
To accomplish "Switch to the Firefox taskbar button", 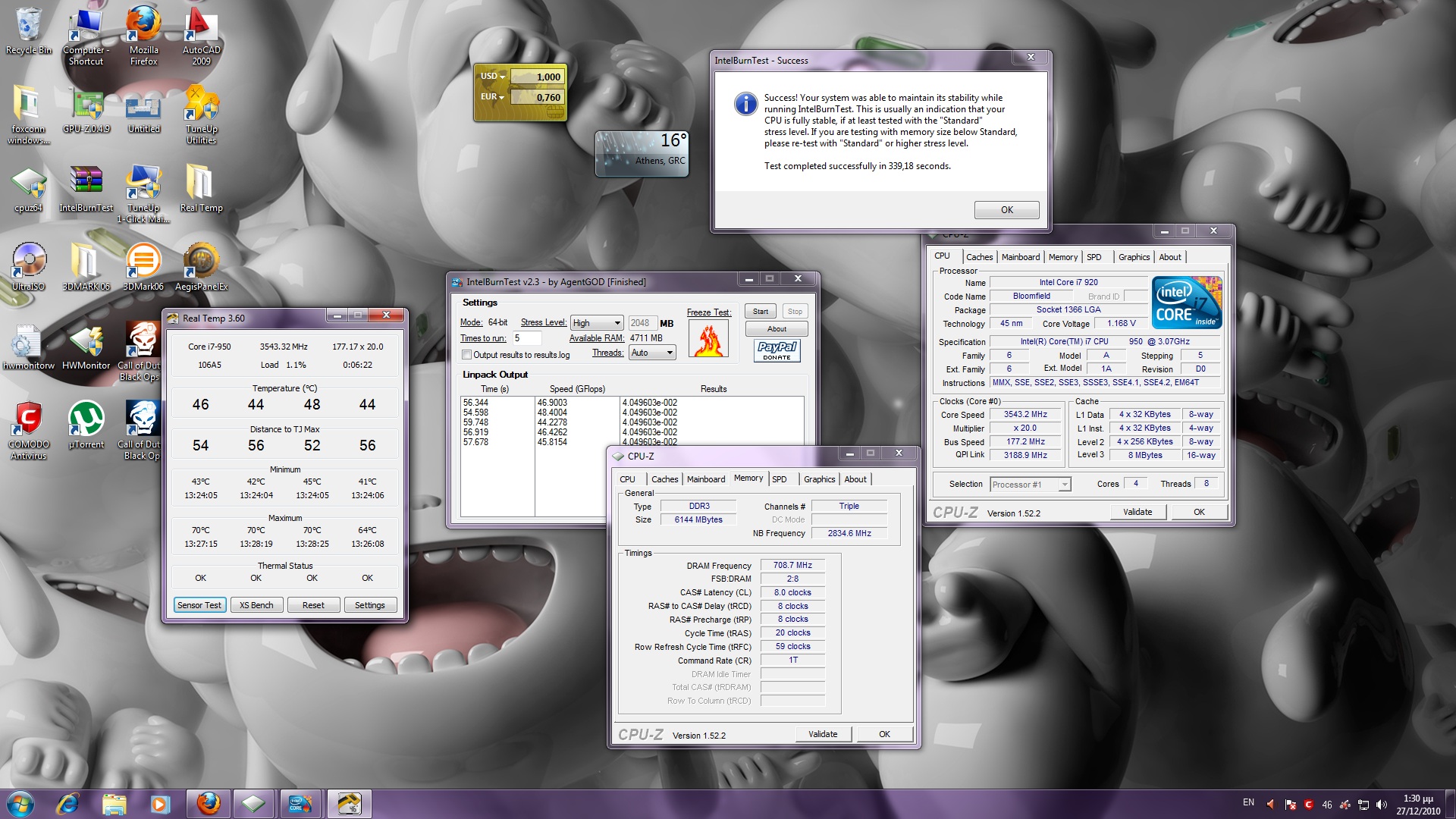I will [208, 804].
